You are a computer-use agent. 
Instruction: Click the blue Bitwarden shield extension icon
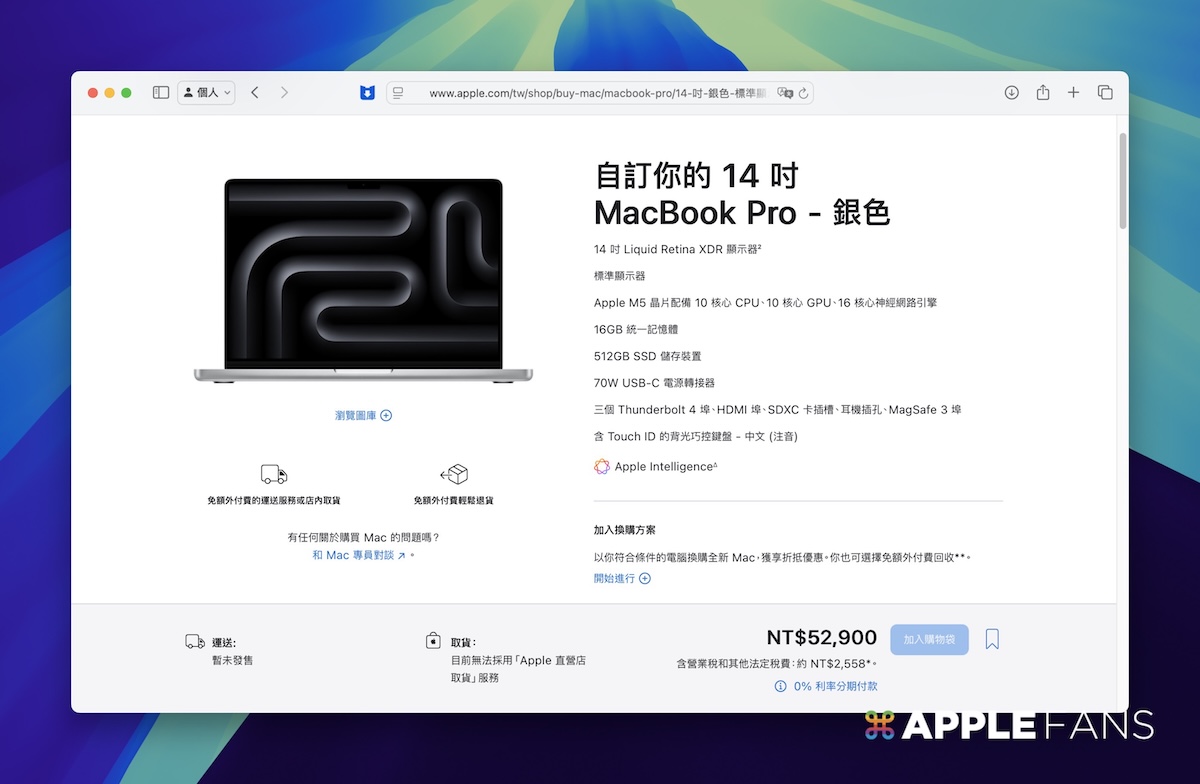[367, 93]
